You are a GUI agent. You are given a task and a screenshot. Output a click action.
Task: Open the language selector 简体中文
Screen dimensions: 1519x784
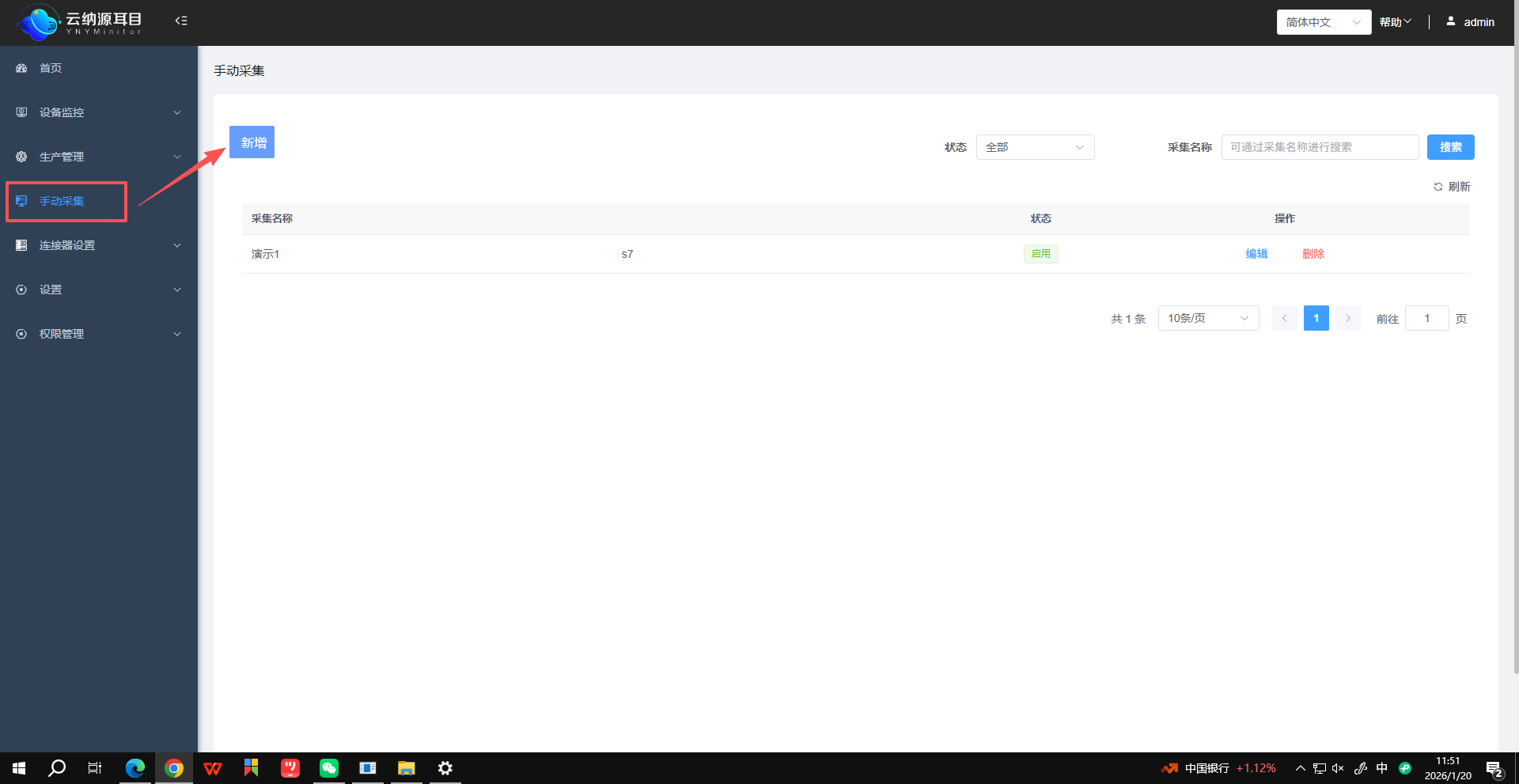1323,22
